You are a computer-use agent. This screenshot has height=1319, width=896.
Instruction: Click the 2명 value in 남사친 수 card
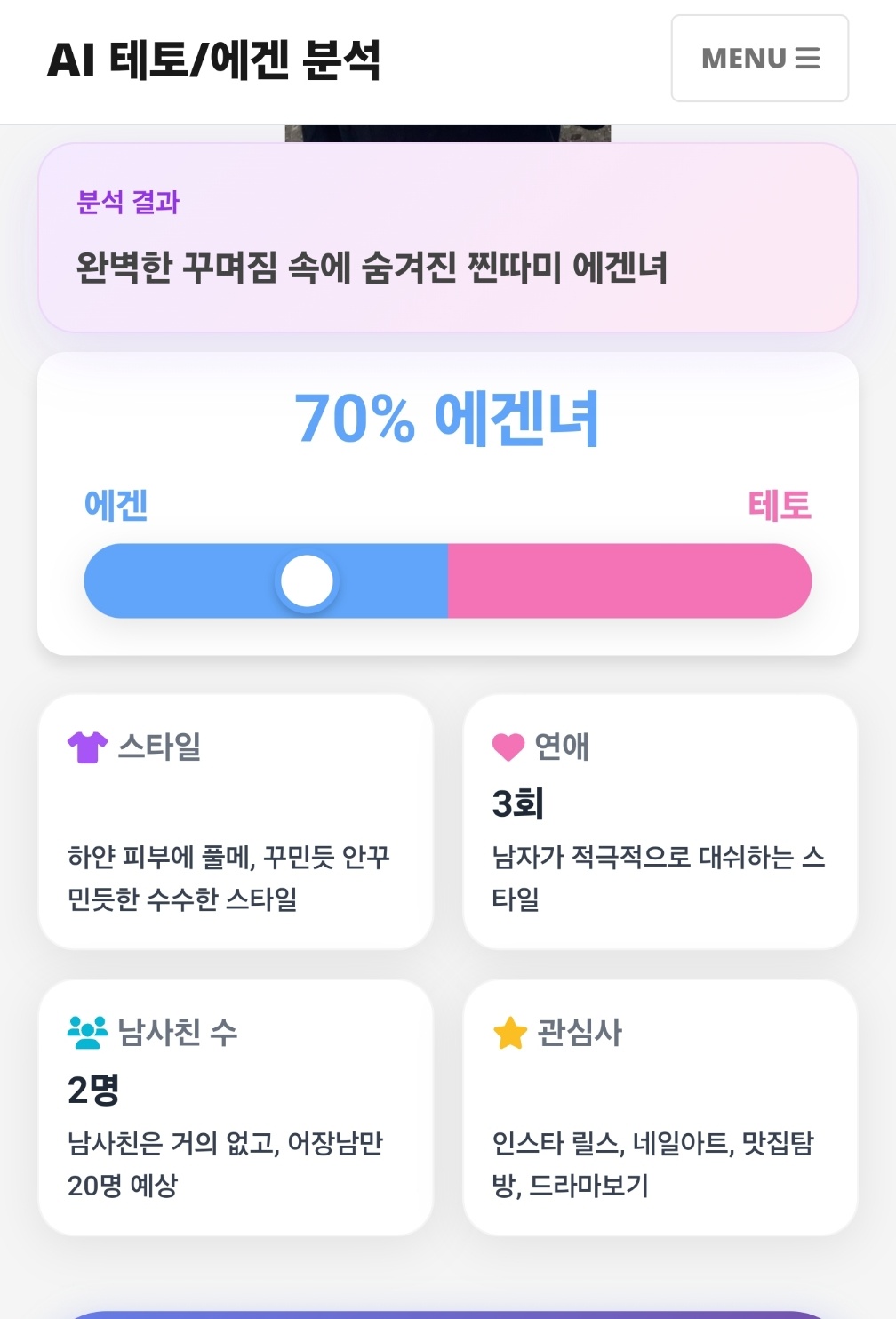93,1089
